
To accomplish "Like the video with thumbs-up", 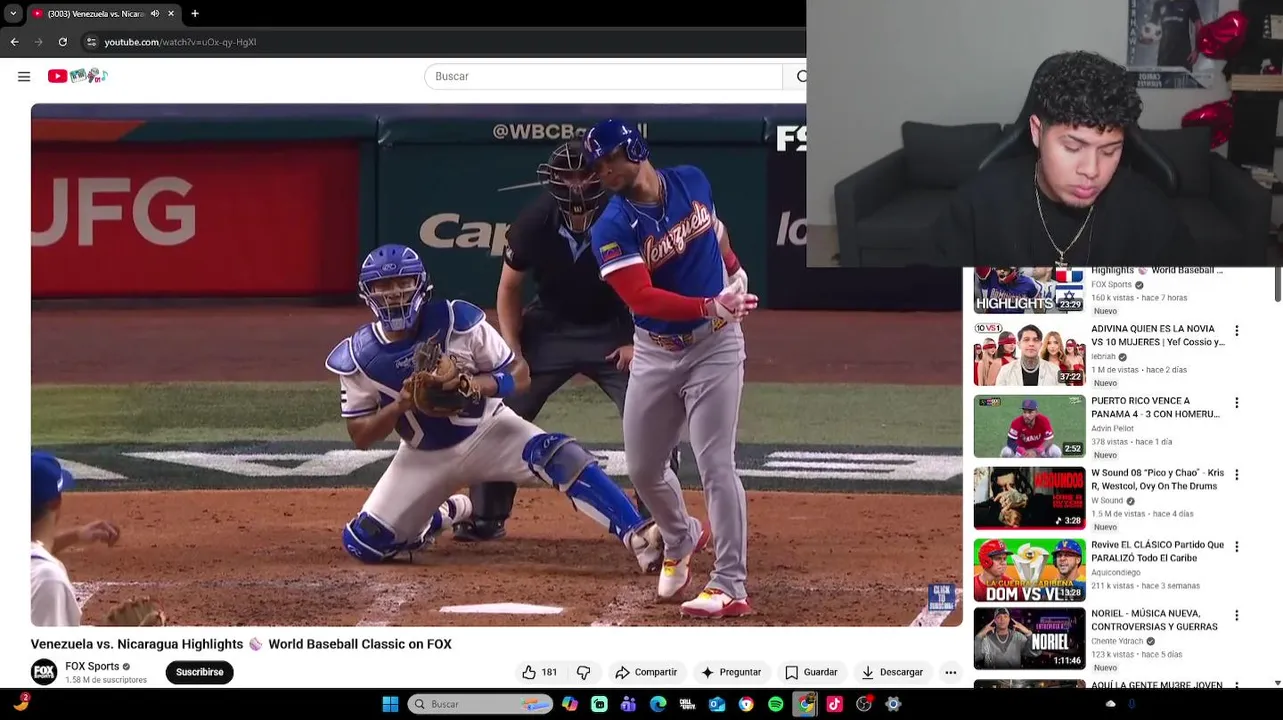I will [x=540, y=672].
